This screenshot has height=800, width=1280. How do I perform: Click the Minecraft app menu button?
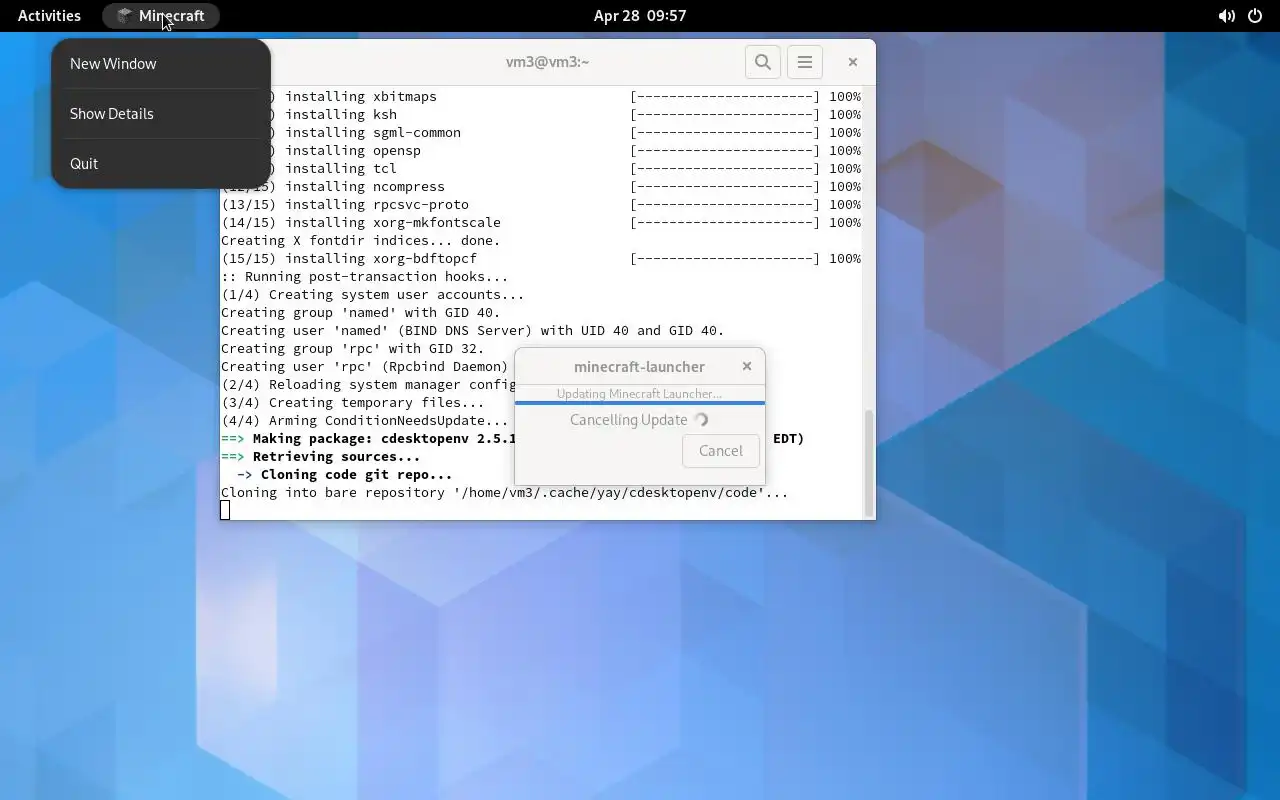tap(161, 16)
